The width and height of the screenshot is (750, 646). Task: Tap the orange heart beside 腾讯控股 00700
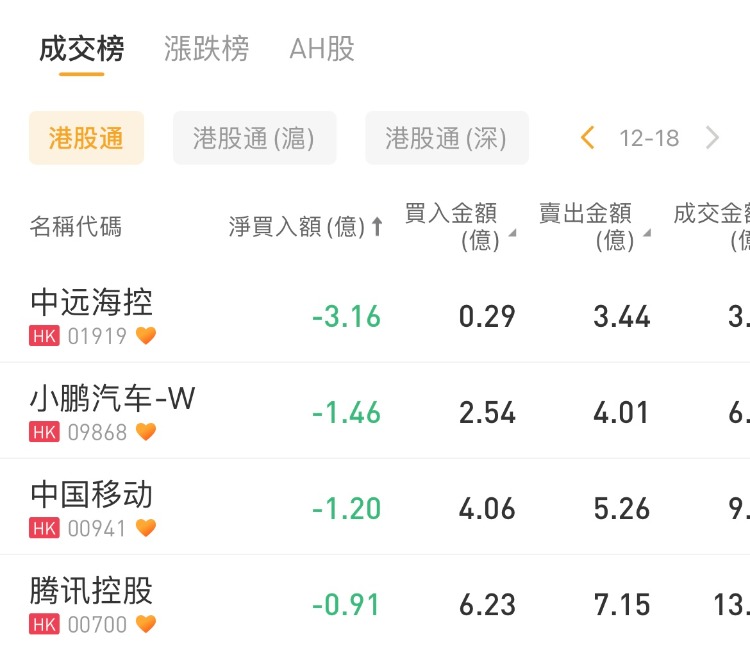(x=146, y=624)
